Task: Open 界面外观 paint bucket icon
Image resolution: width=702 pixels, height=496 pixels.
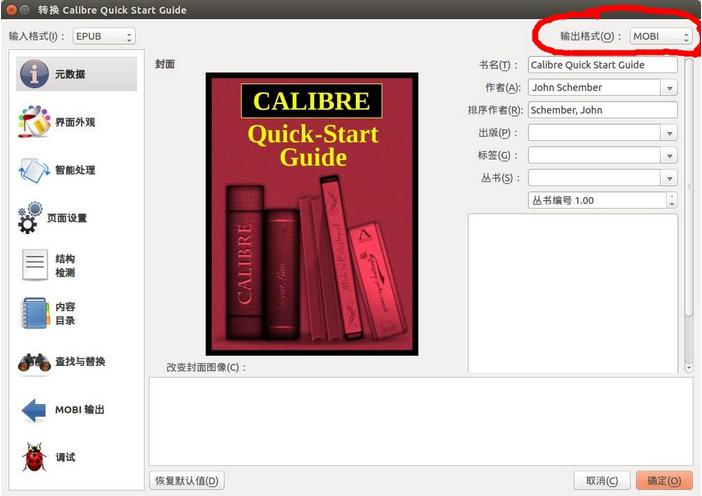Action: (x=34, y=121)
